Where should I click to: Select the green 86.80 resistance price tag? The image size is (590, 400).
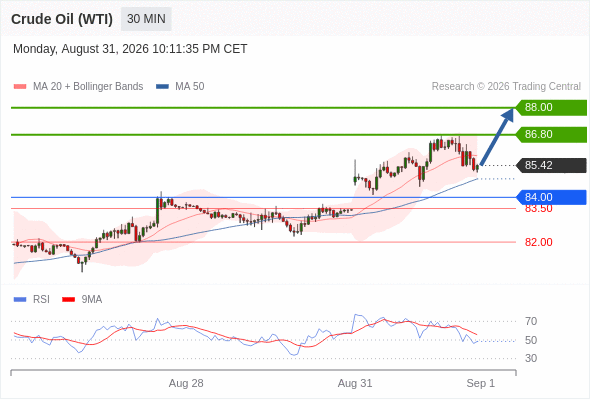(x=551, y=135)
